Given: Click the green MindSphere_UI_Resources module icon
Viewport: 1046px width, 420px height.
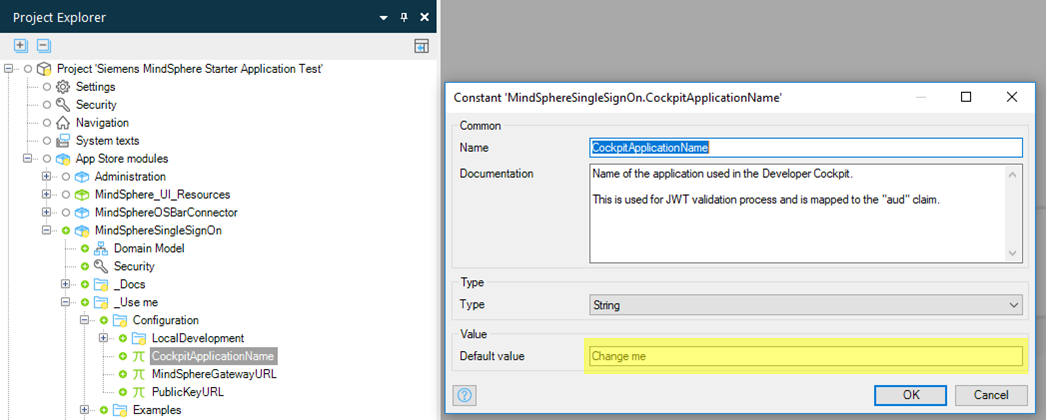Looking at the screenshot, I should tap(82, 195).
